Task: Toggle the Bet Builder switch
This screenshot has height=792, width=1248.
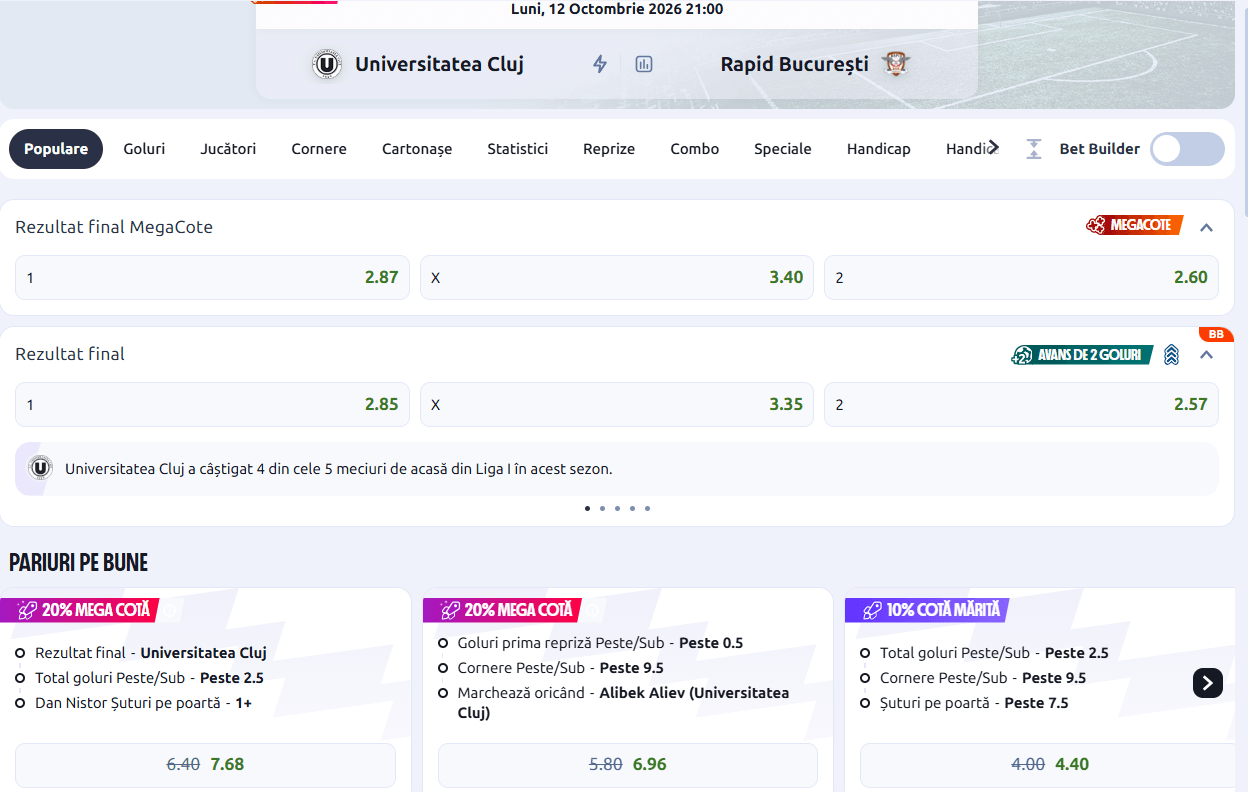Action: click(1187, 149)
